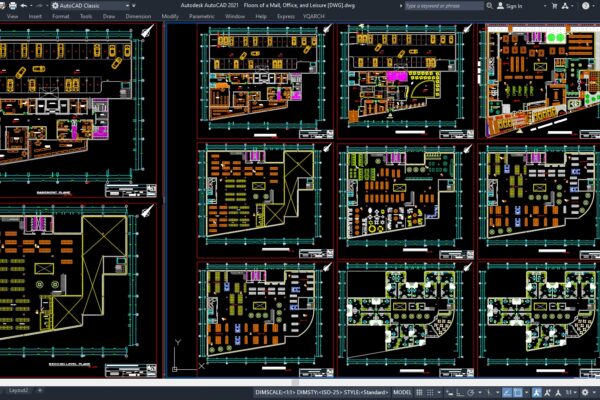
Task: Click the BASEMENT PLANE drawing title text
Action: tap(53, 193)
